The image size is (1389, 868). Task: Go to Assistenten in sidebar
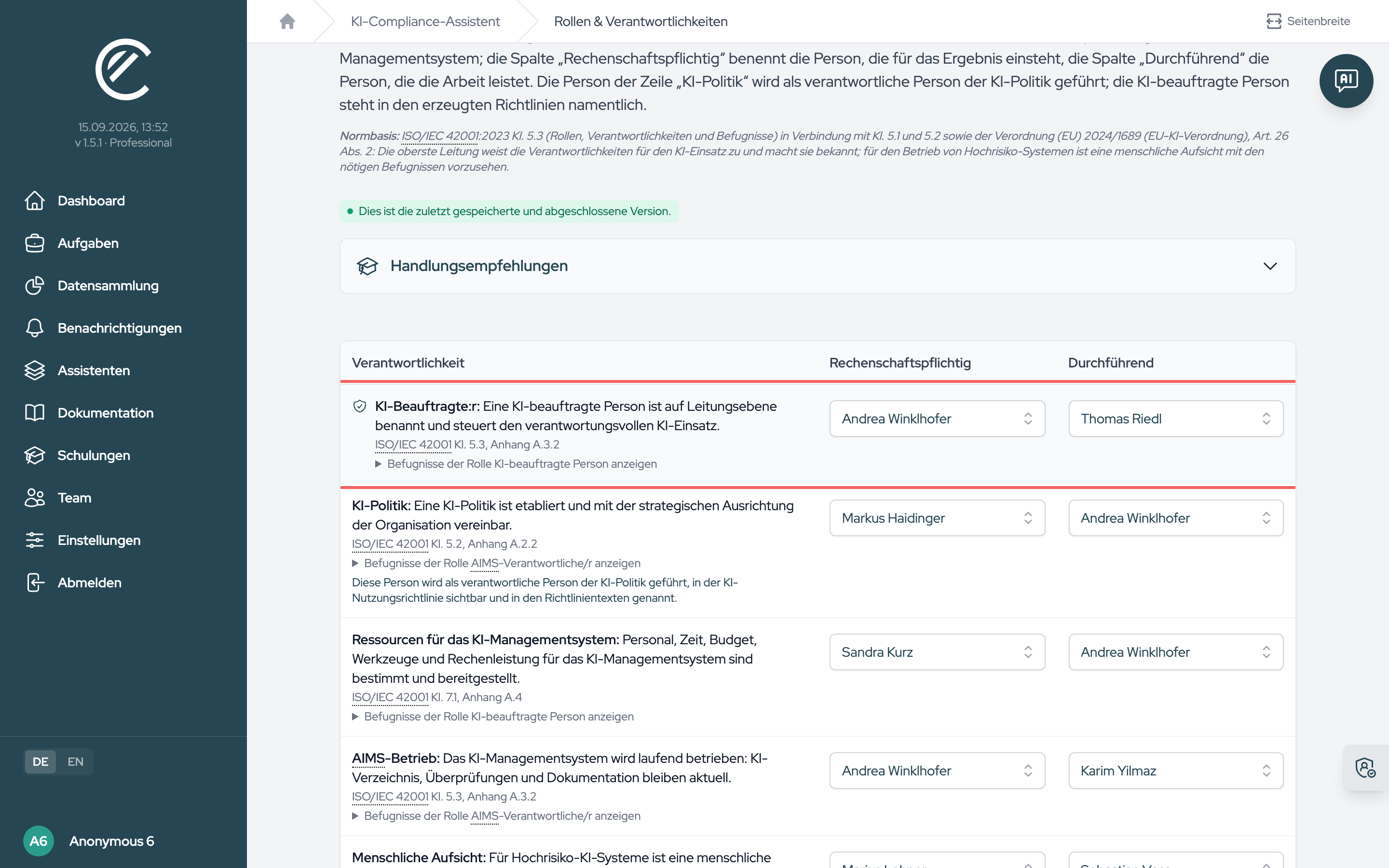[x=94, y=371]
